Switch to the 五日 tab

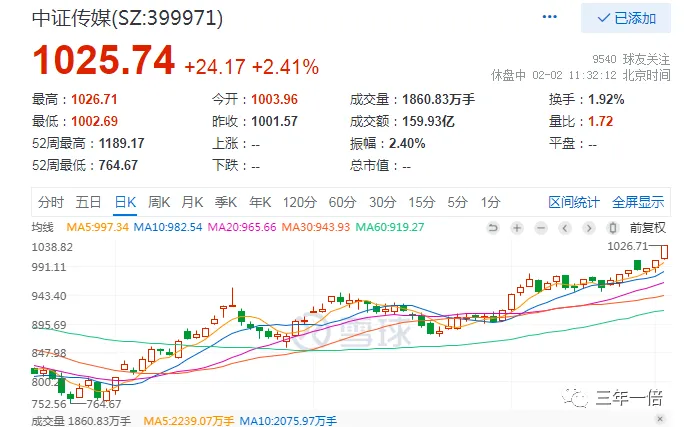(89, 202)
